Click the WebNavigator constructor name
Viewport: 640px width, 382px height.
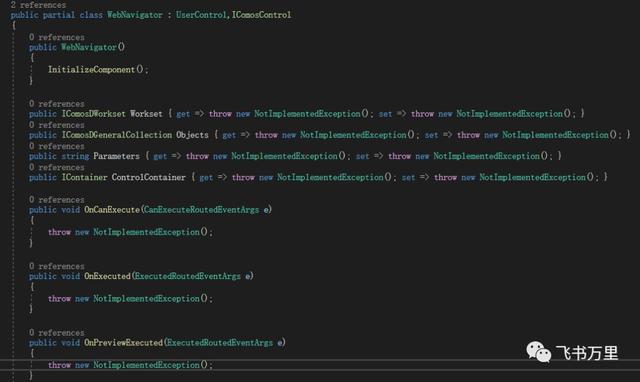click(89, 47)
